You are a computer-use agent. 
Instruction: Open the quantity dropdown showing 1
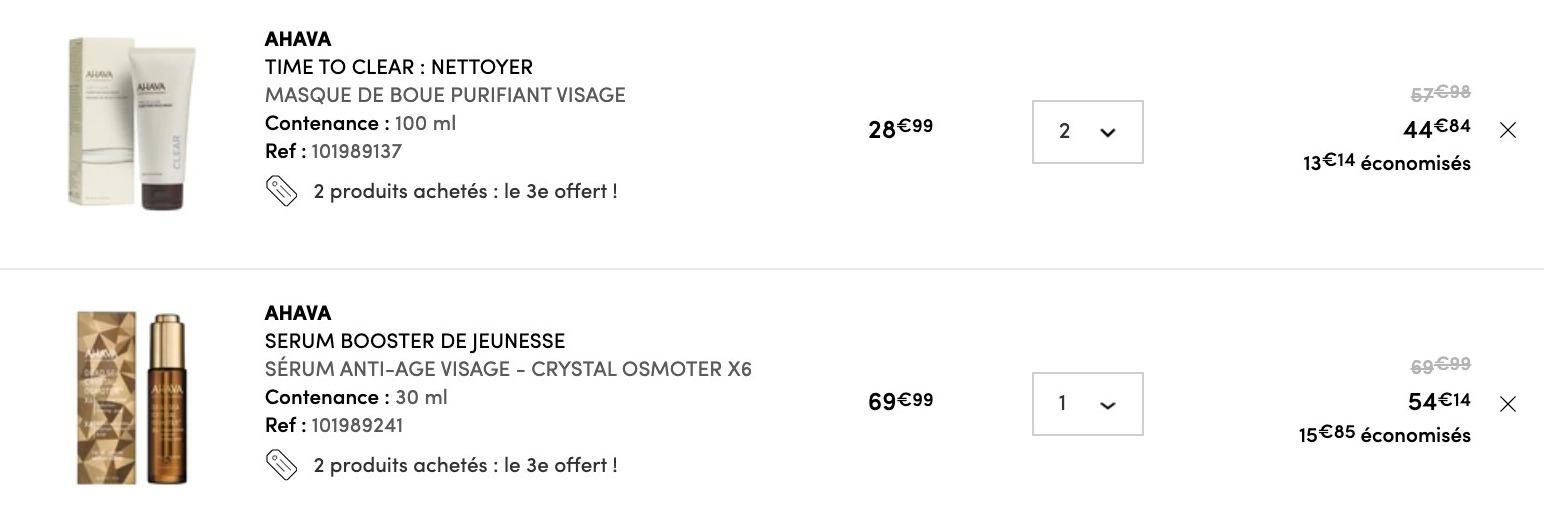pyautogui.click(x=1088, y=404)
